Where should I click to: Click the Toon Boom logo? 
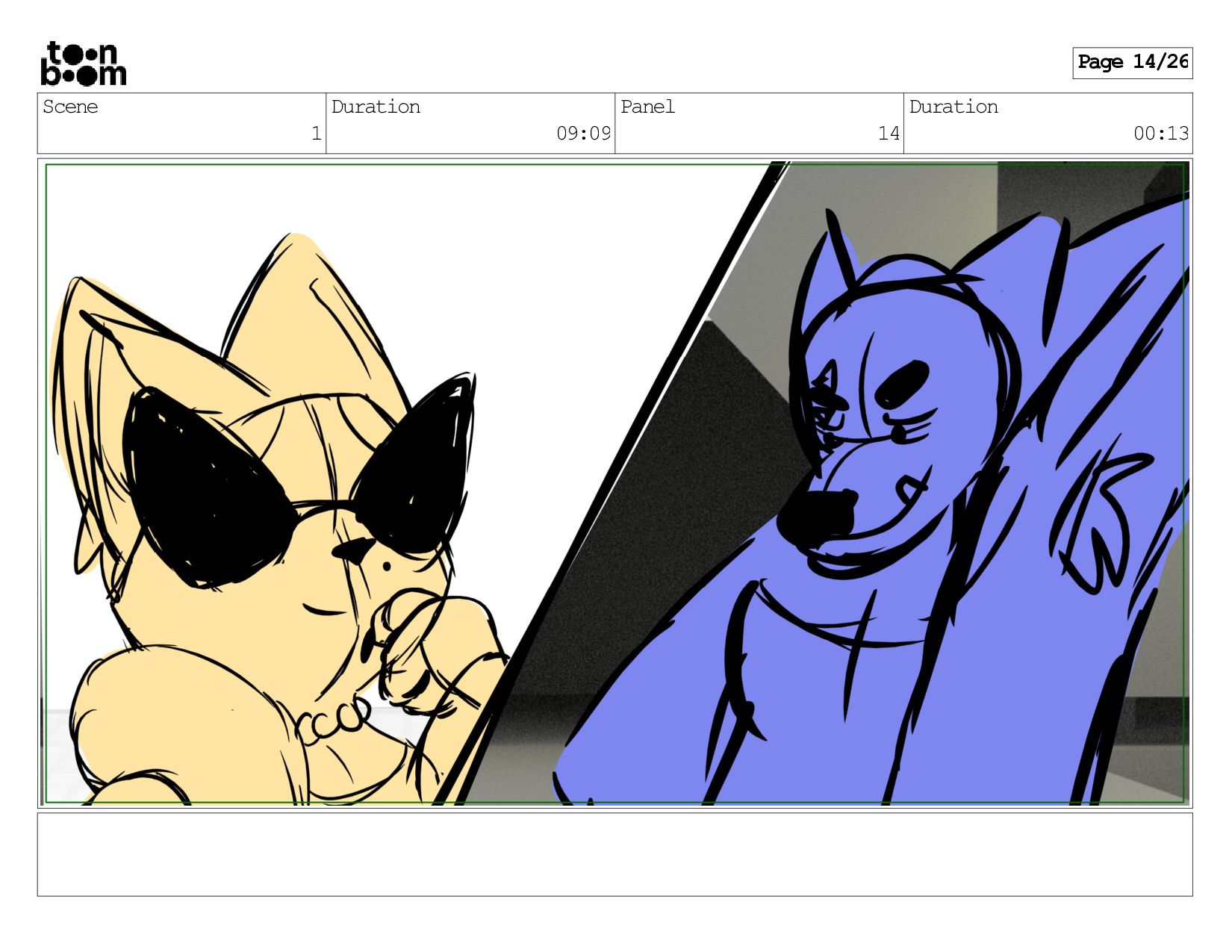coord(83,63)
